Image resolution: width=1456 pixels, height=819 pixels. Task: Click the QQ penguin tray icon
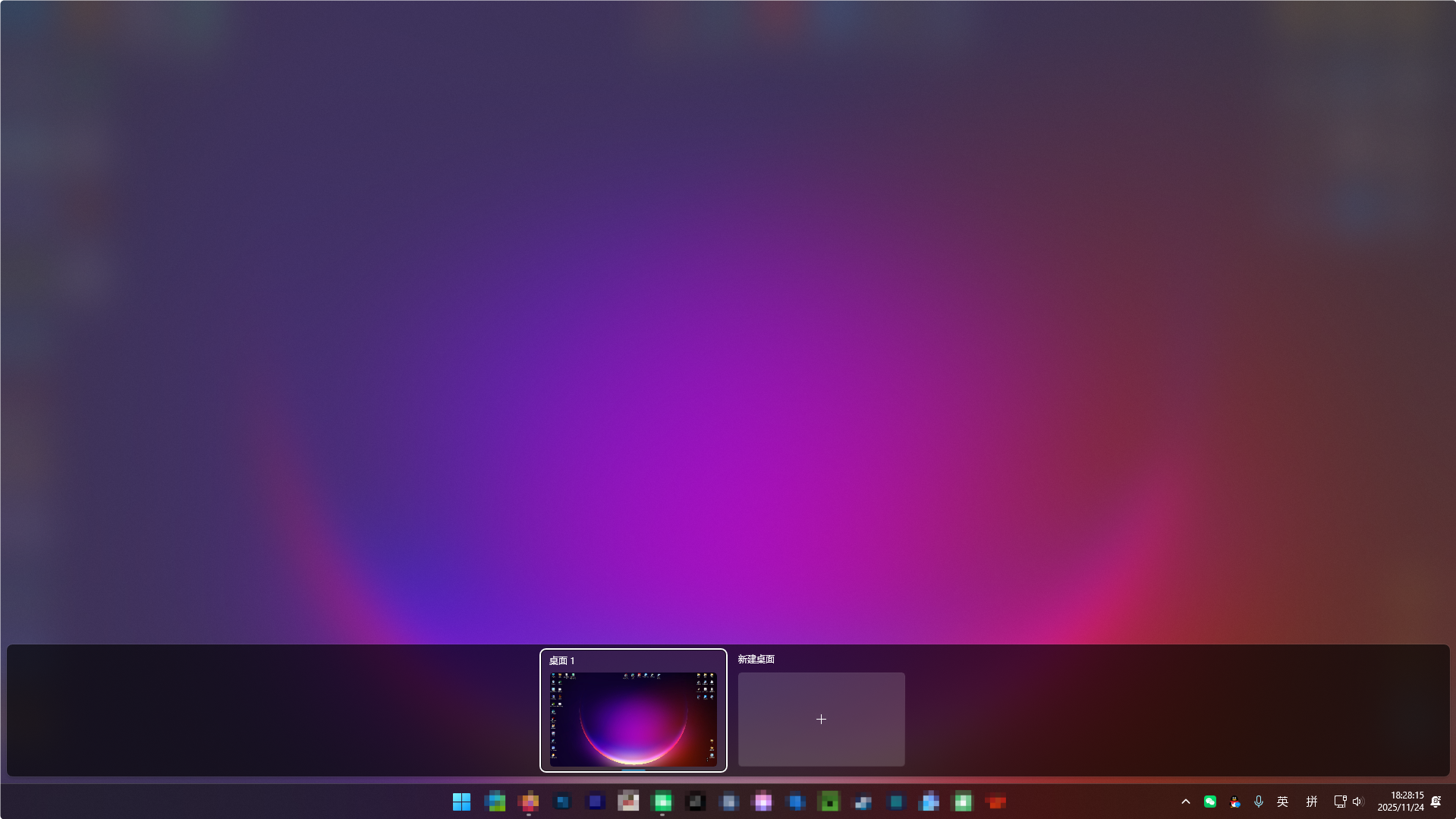coord(1234,801)
